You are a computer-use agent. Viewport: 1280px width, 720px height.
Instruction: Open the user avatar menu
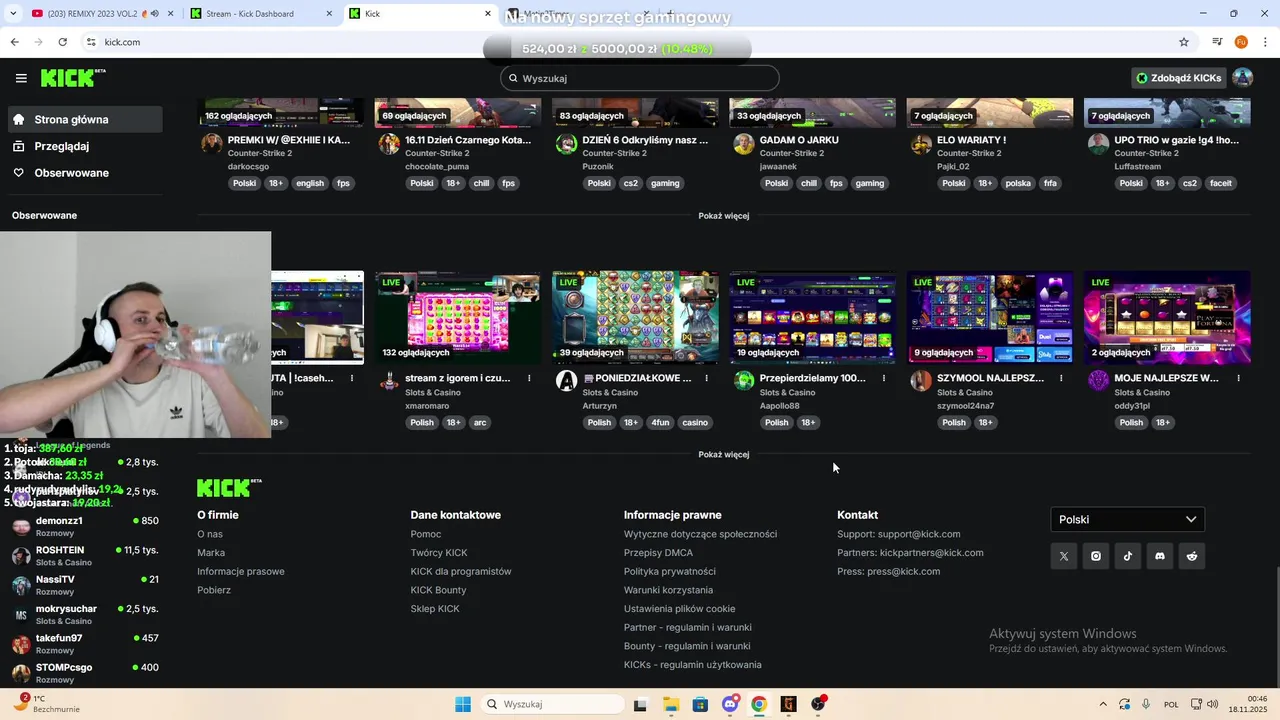click(1242, 78)
